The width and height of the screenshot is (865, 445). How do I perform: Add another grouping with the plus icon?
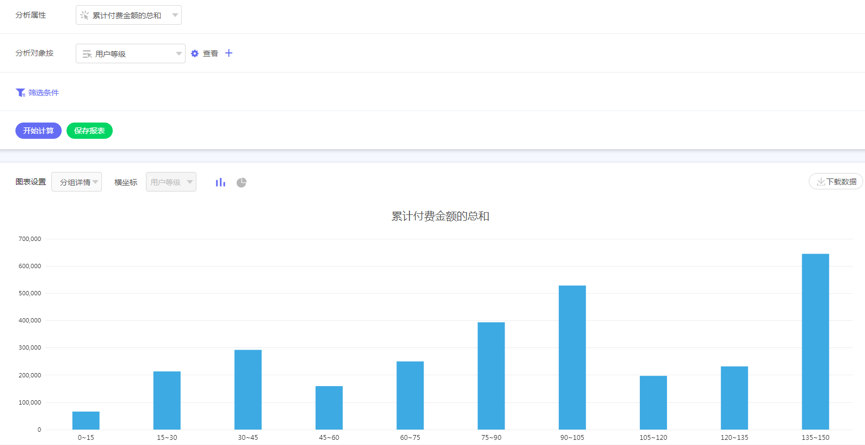[x=229, y=53]
